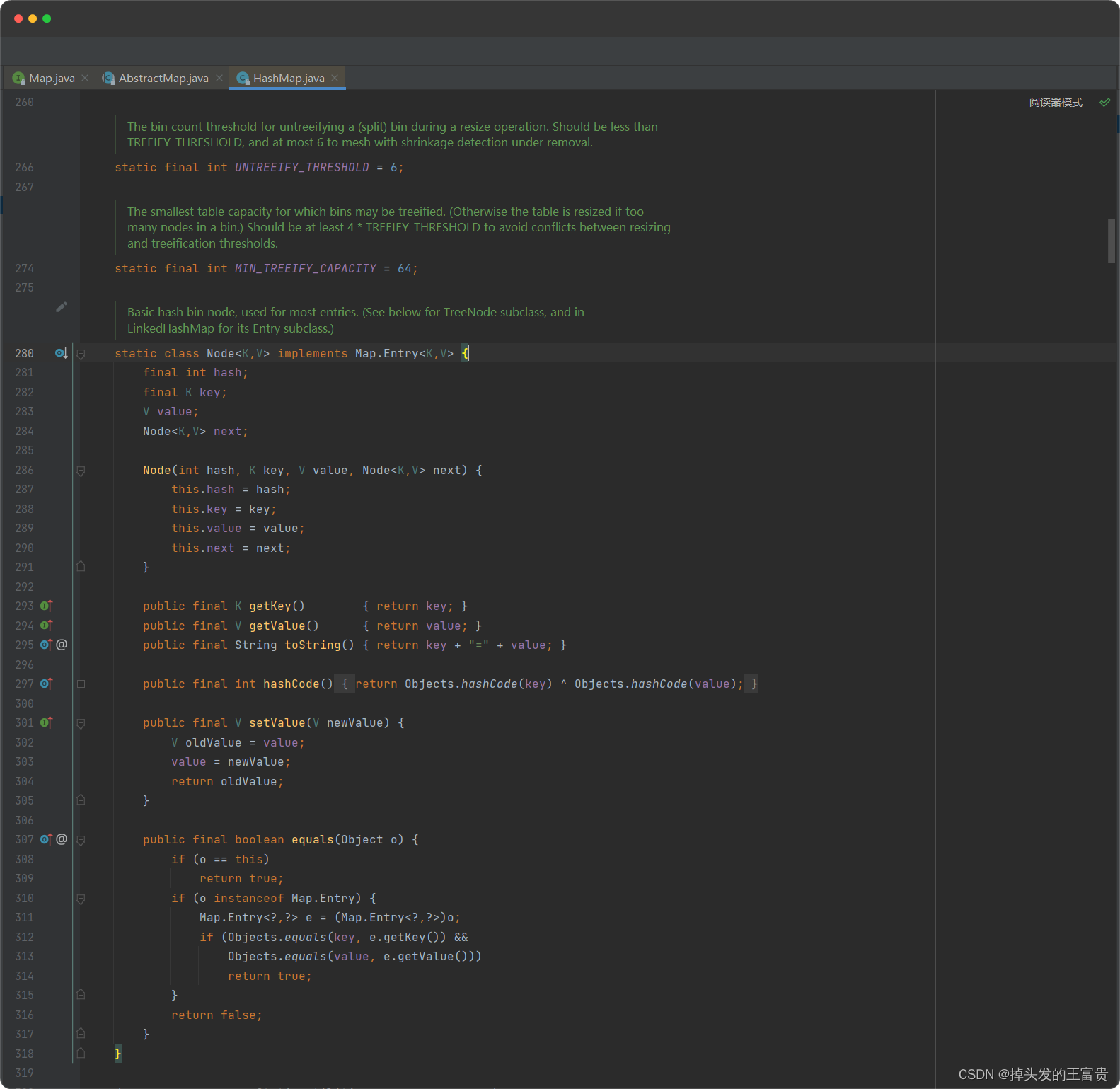Click the 'final int hash;' field declaration
Screen dimensions: 1120x1089
195,373
